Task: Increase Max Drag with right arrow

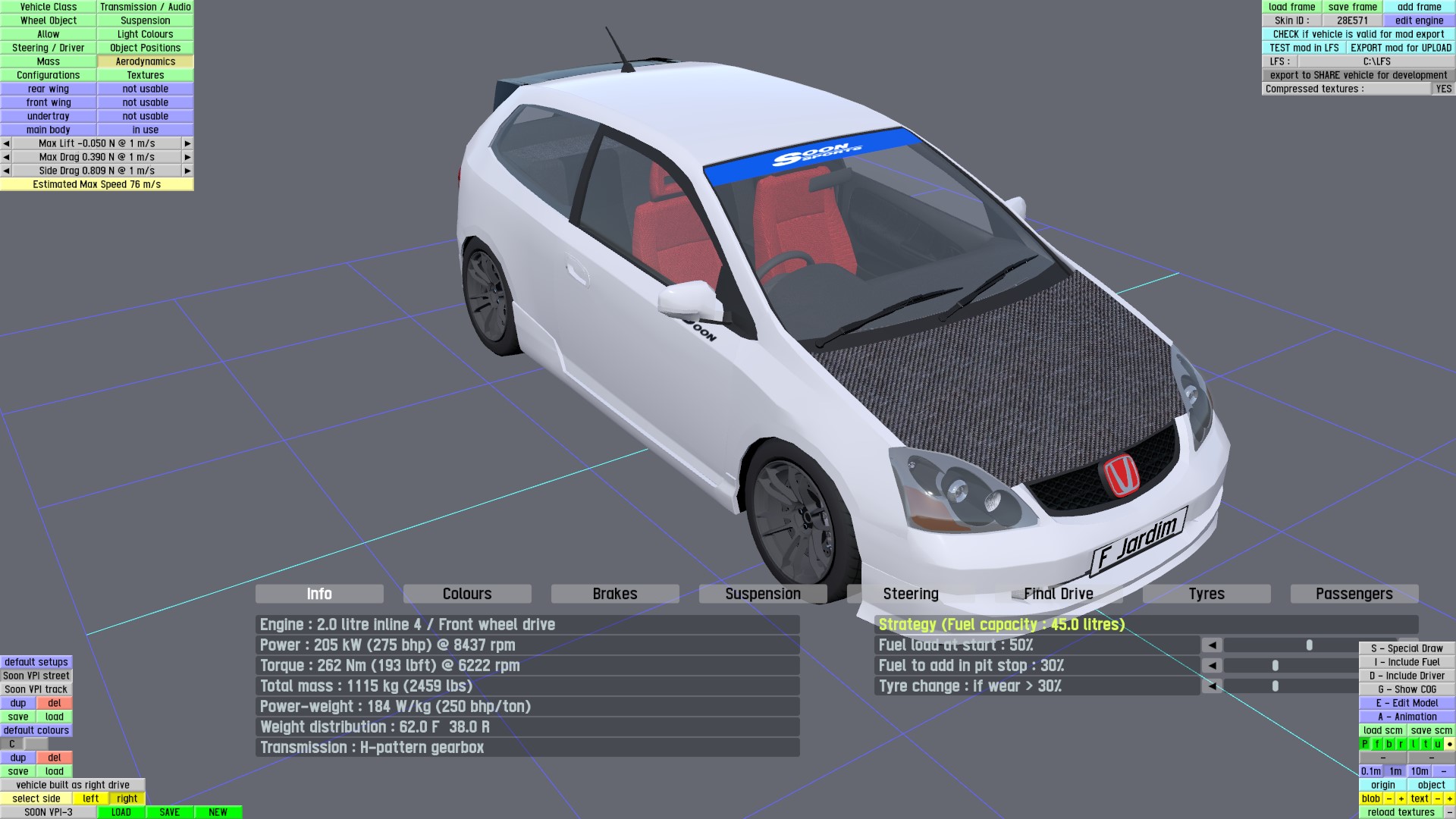Action: (x=187, y=157)
